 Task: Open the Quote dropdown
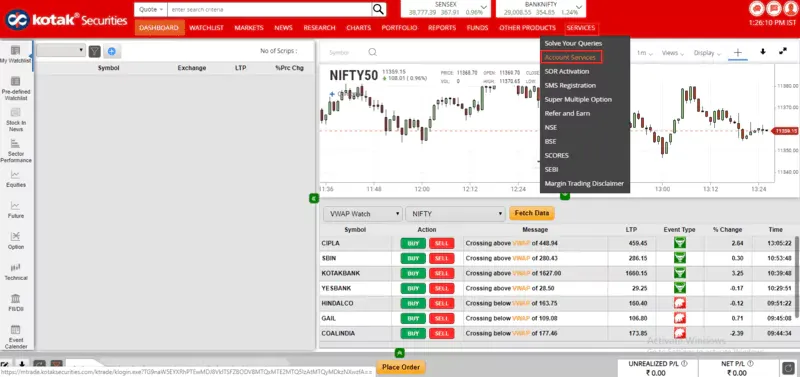[152, 9]
